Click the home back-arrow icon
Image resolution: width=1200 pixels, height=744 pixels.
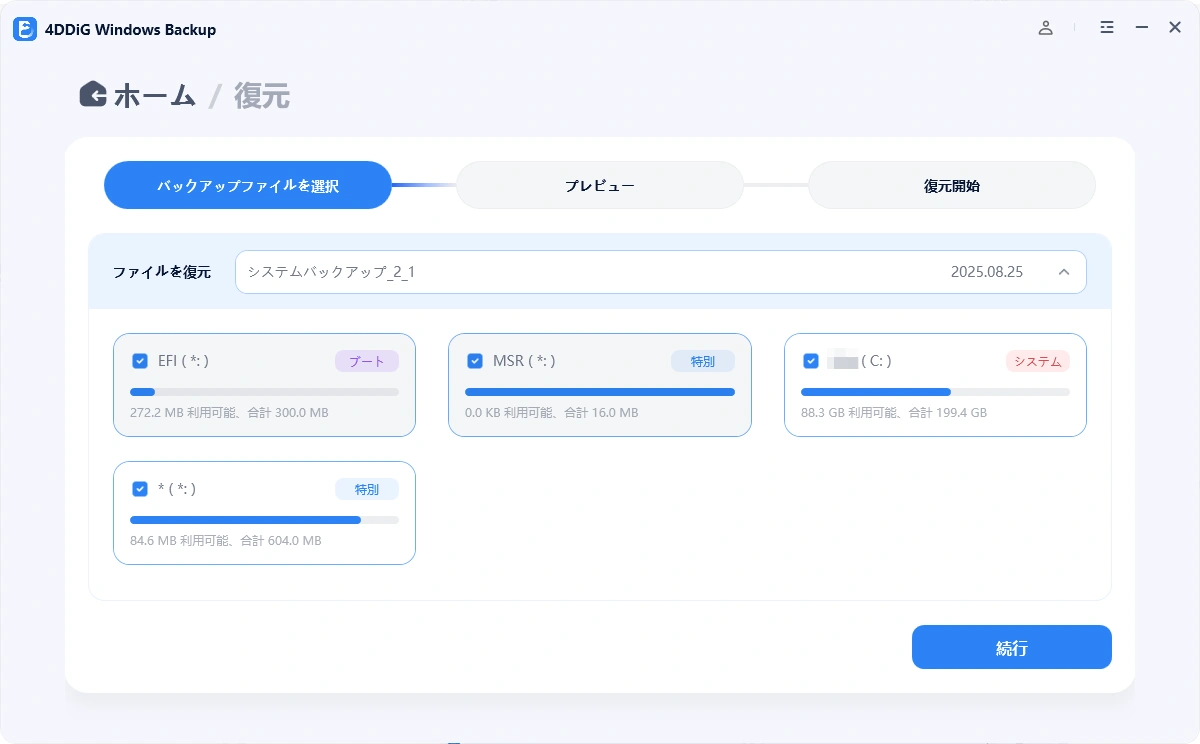coord(93,94)
